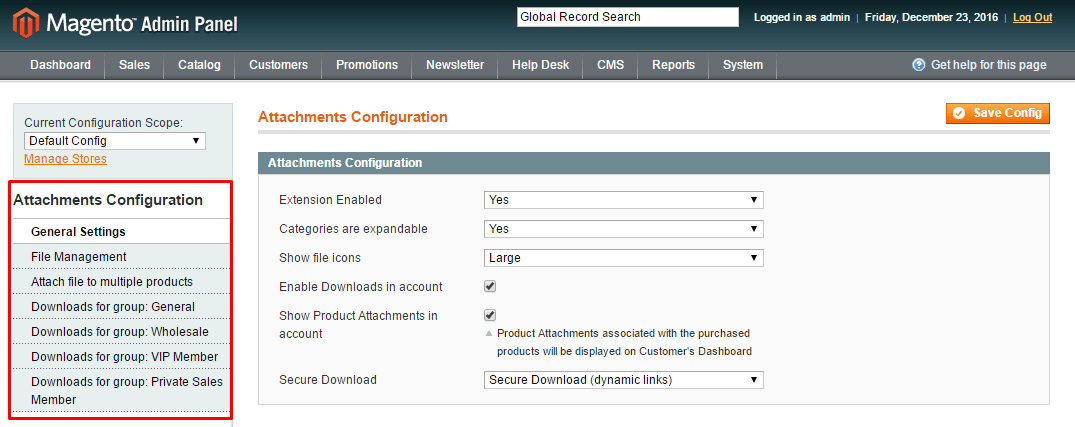Click the Save Config button
This screenshot has width=1075, height=427.
tap(998, 113)
